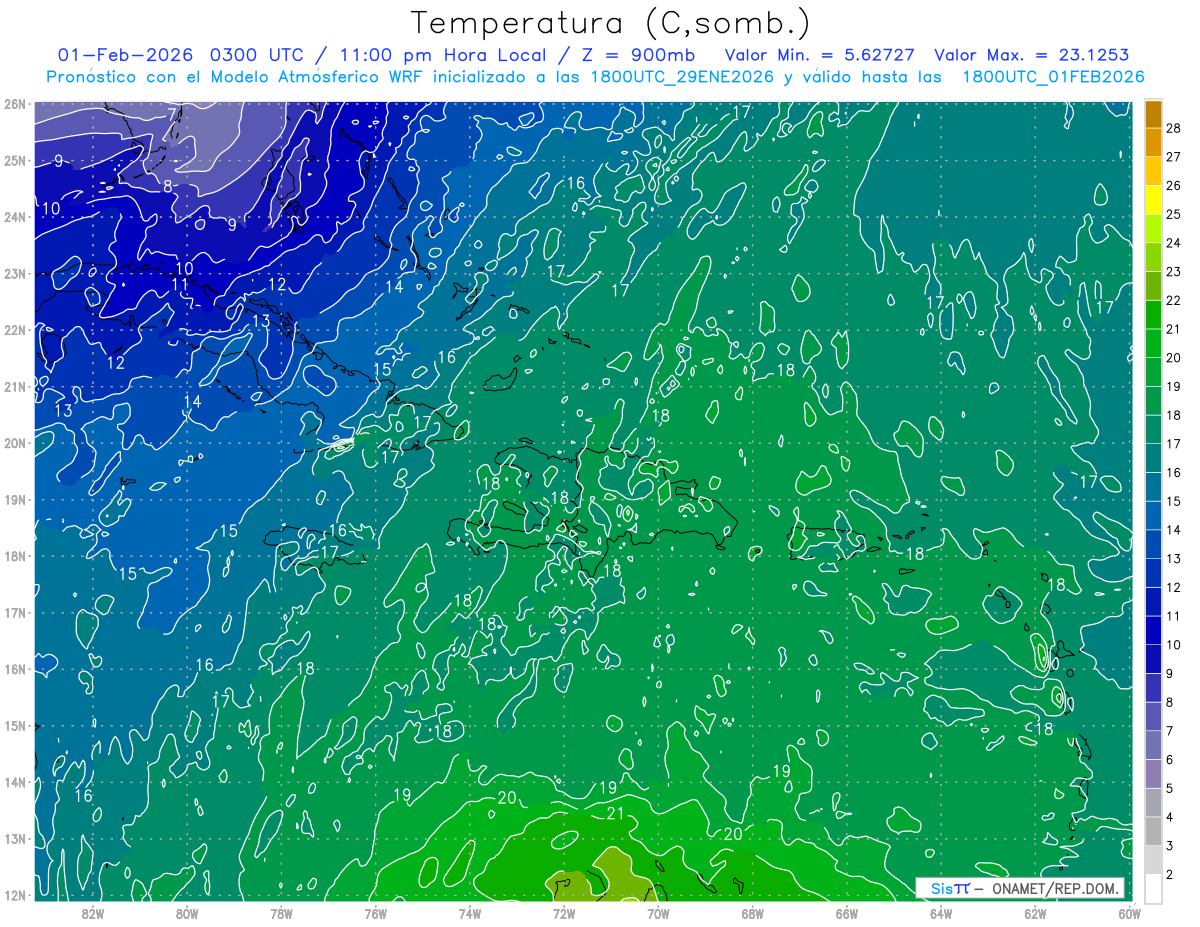Click the 21N latitude axis label

(14, 387)
